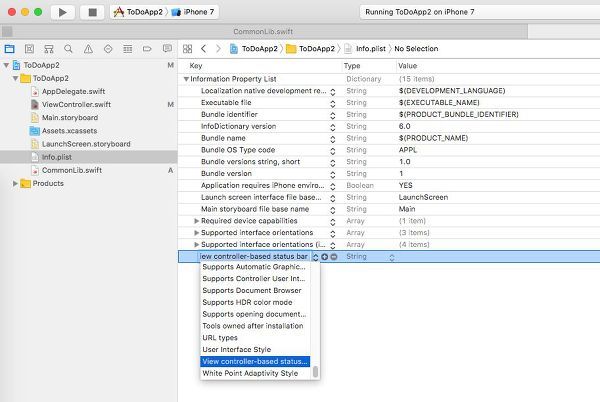The image size is (600, 402).
Task: Choose Supports HDR color mode option
Action: pos(255,303)
